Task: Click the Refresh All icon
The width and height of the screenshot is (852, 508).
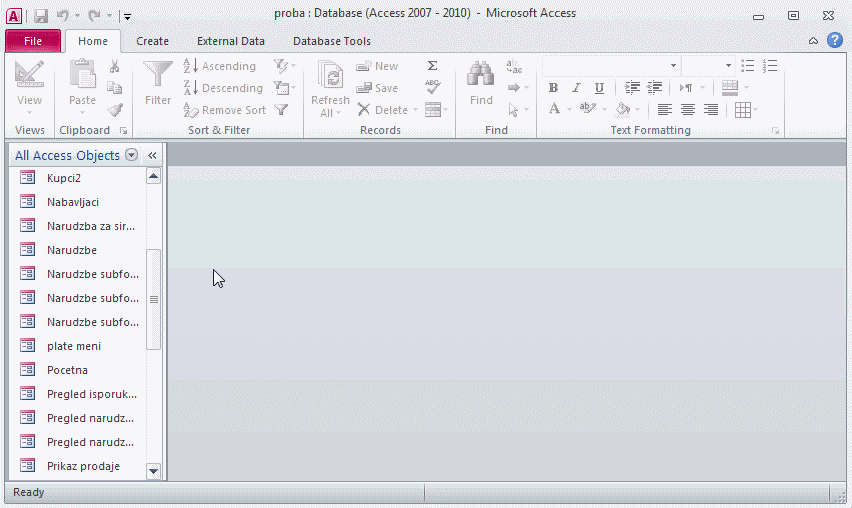Action: pos(330,75)
